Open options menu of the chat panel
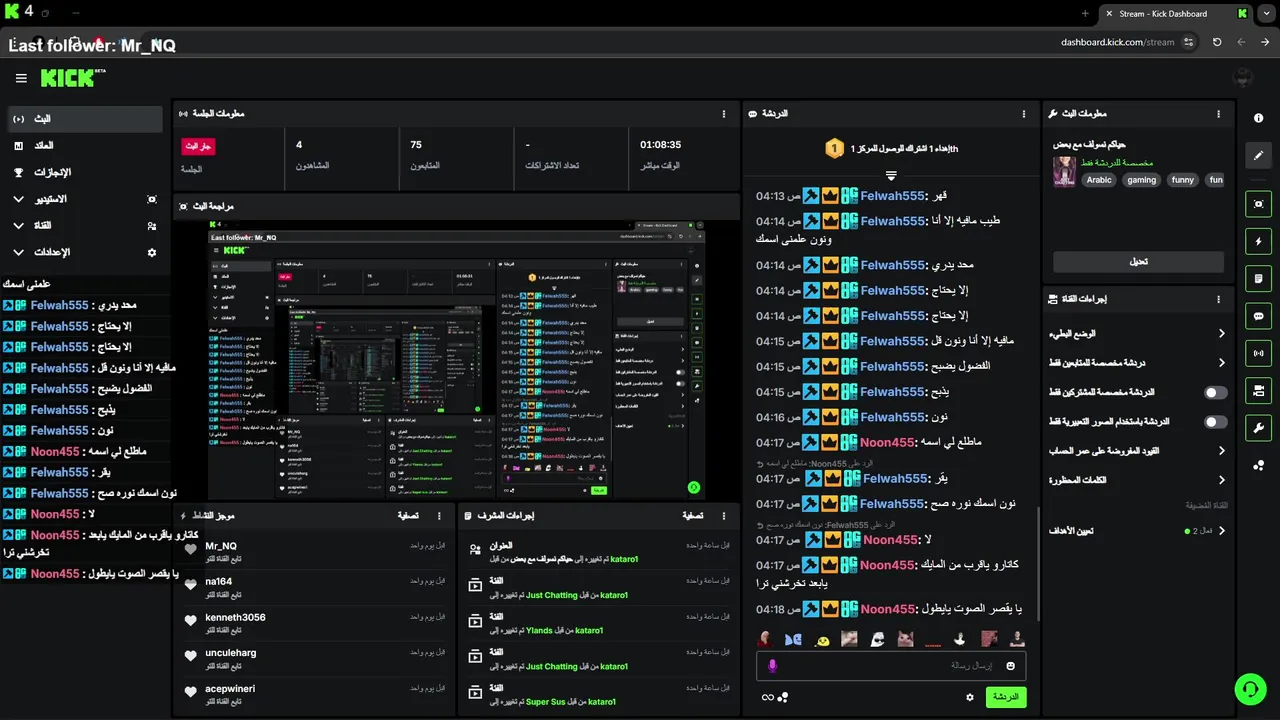This screenshot has height=720, width=1280. click(x=1024, y=114)
